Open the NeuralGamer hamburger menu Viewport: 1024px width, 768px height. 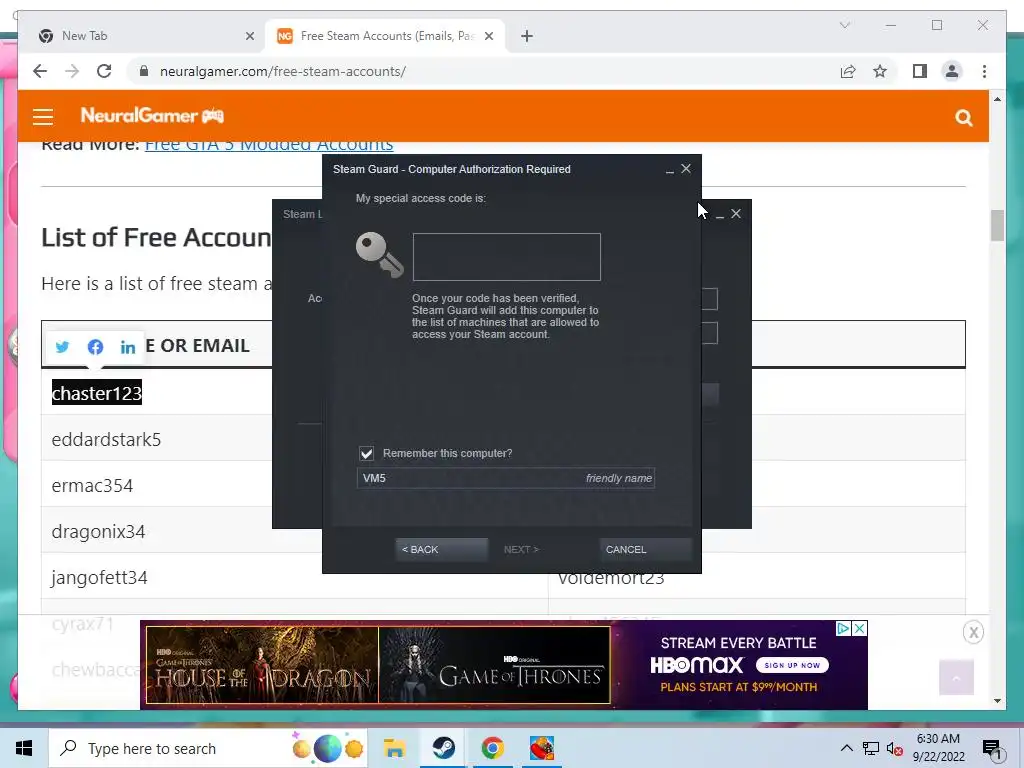43,117
